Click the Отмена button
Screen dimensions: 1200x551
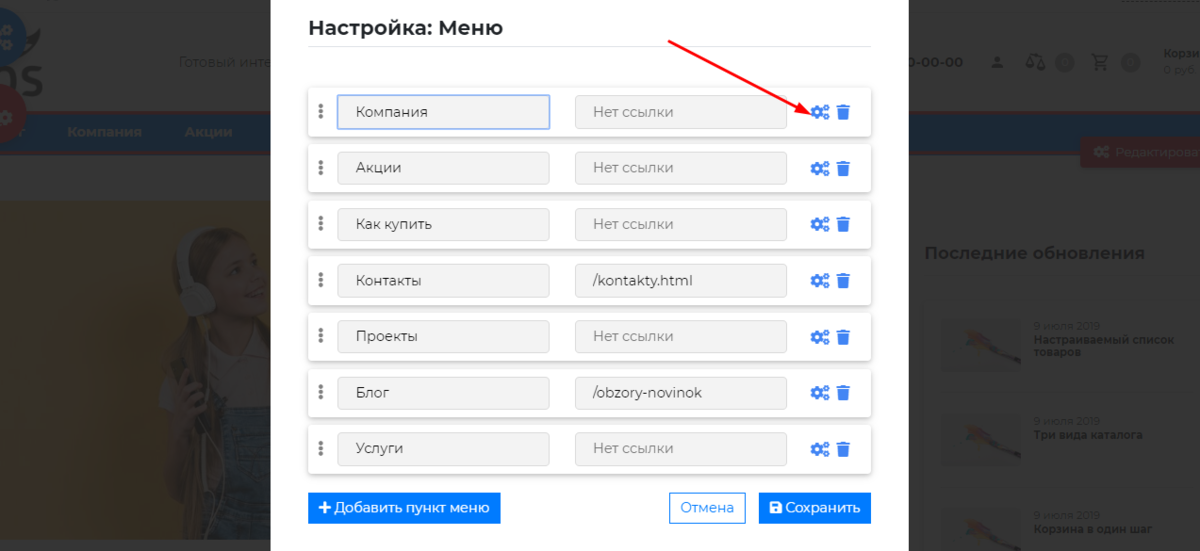(x=707, y=508)
